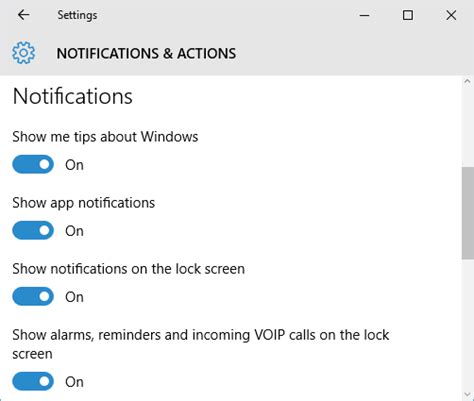Viewport: 474px width, 401px height.
Task: Click the Settings gear icon
Action: (23, 53)
